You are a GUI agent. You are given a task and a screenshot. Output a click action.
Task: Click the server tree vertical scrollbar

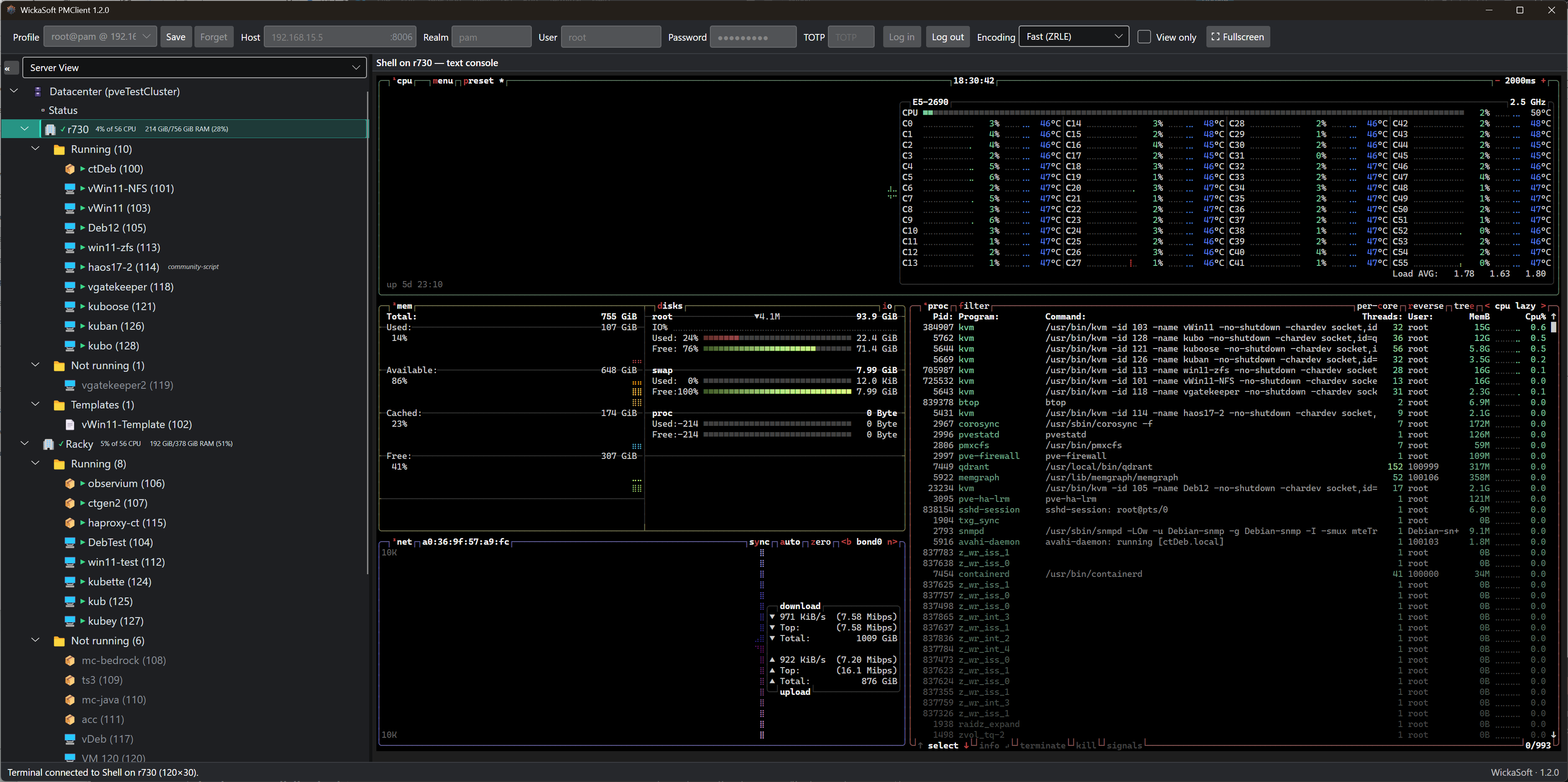pos(368,333)
